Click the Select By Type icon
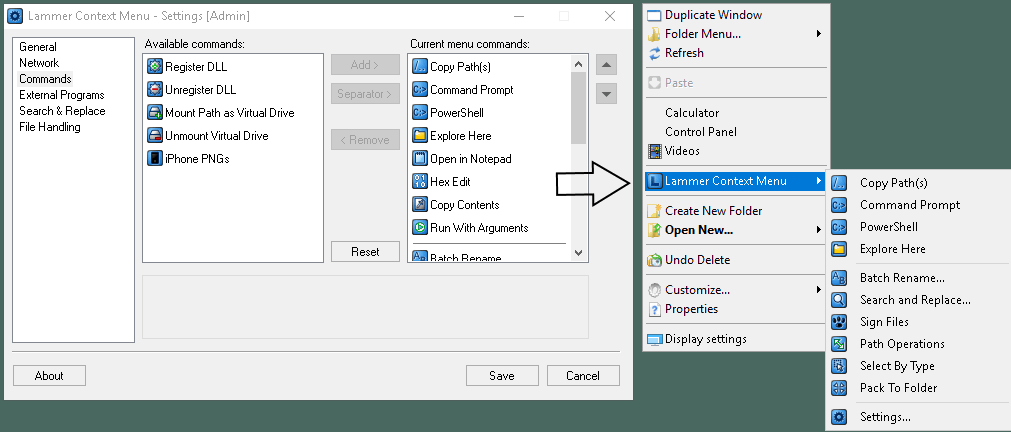Screen dimensions: 1011x432 pos(839,366)
